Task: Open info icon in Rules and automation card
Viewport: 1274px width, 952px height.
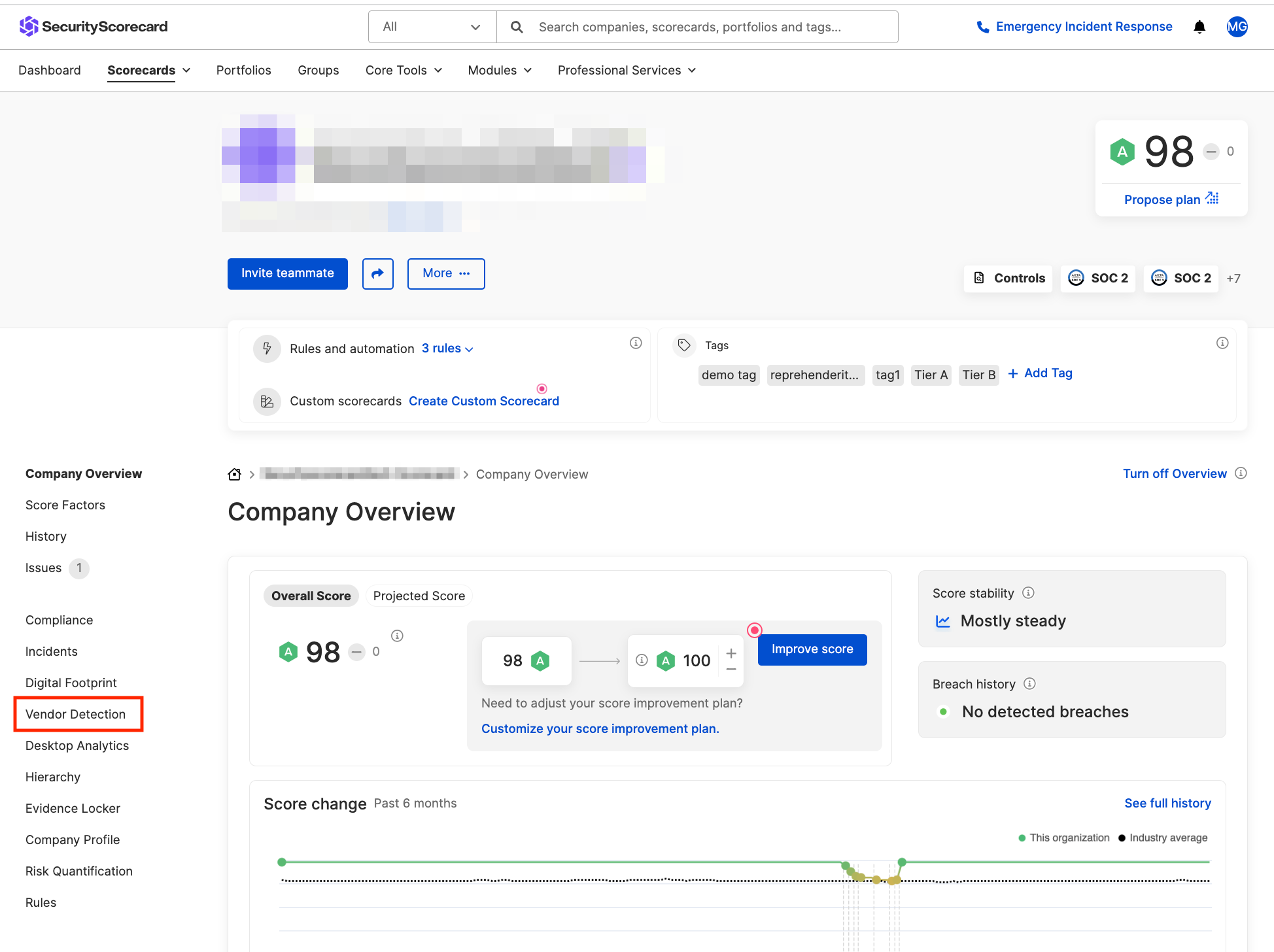Action: [x=636, y=343]
